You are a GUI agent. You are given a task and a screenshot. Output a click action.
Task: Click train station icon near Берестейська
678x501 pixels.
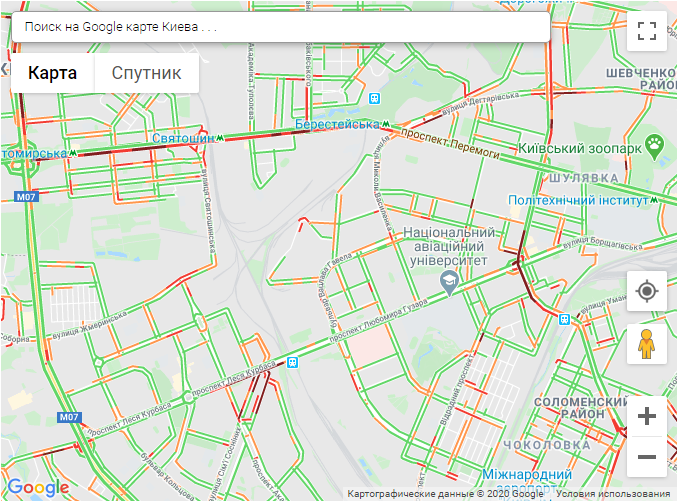374,99
